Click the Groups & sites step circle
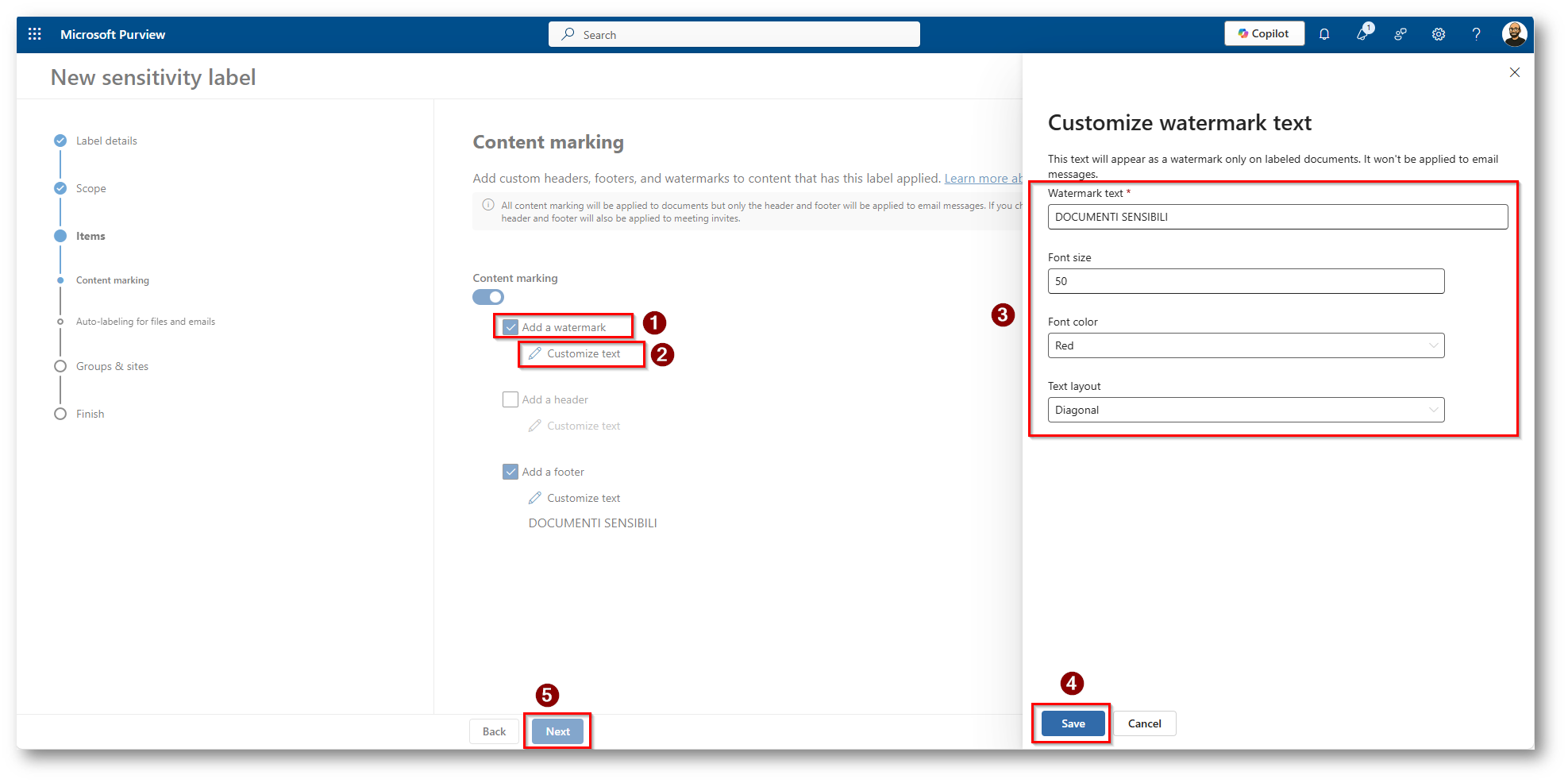The image size is (1568, 783). pyautogui.click(x=60, y=366)
